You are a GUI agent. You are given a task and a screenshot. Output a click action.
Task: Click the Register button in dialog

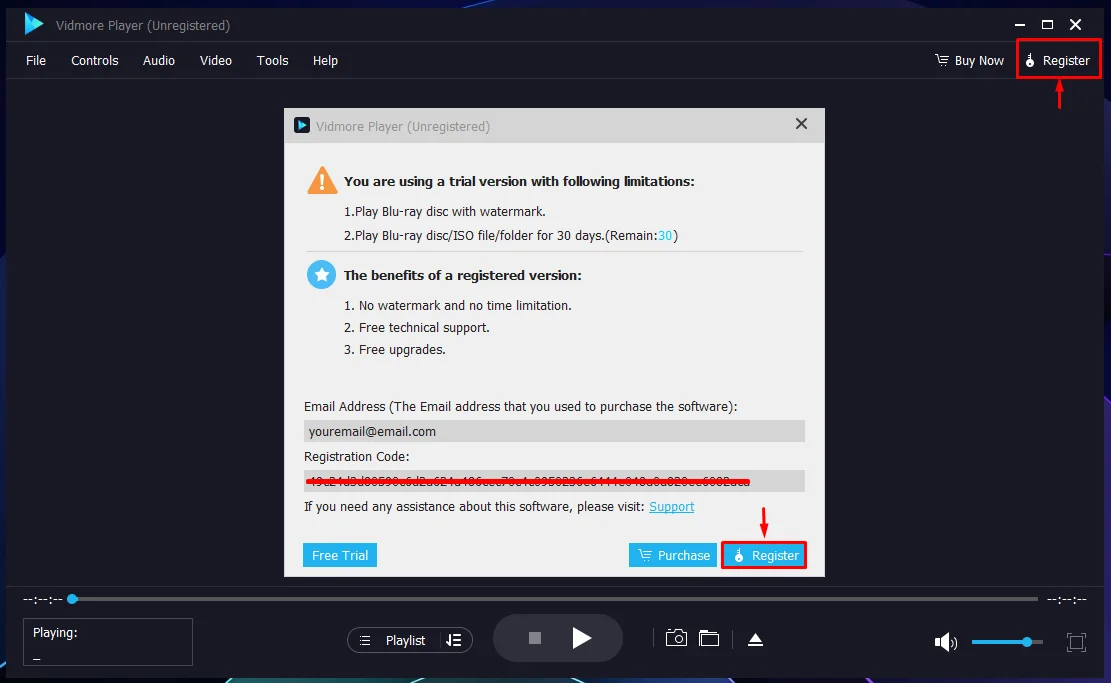click(764, 555)
